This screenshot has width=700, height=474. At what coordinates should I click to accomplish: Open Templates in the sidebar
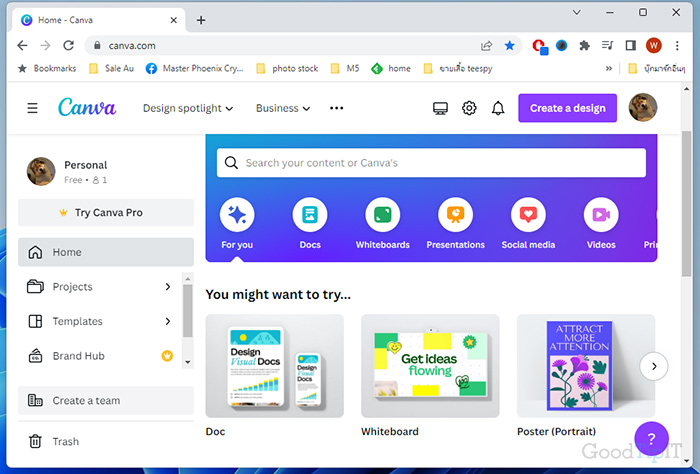100,321
